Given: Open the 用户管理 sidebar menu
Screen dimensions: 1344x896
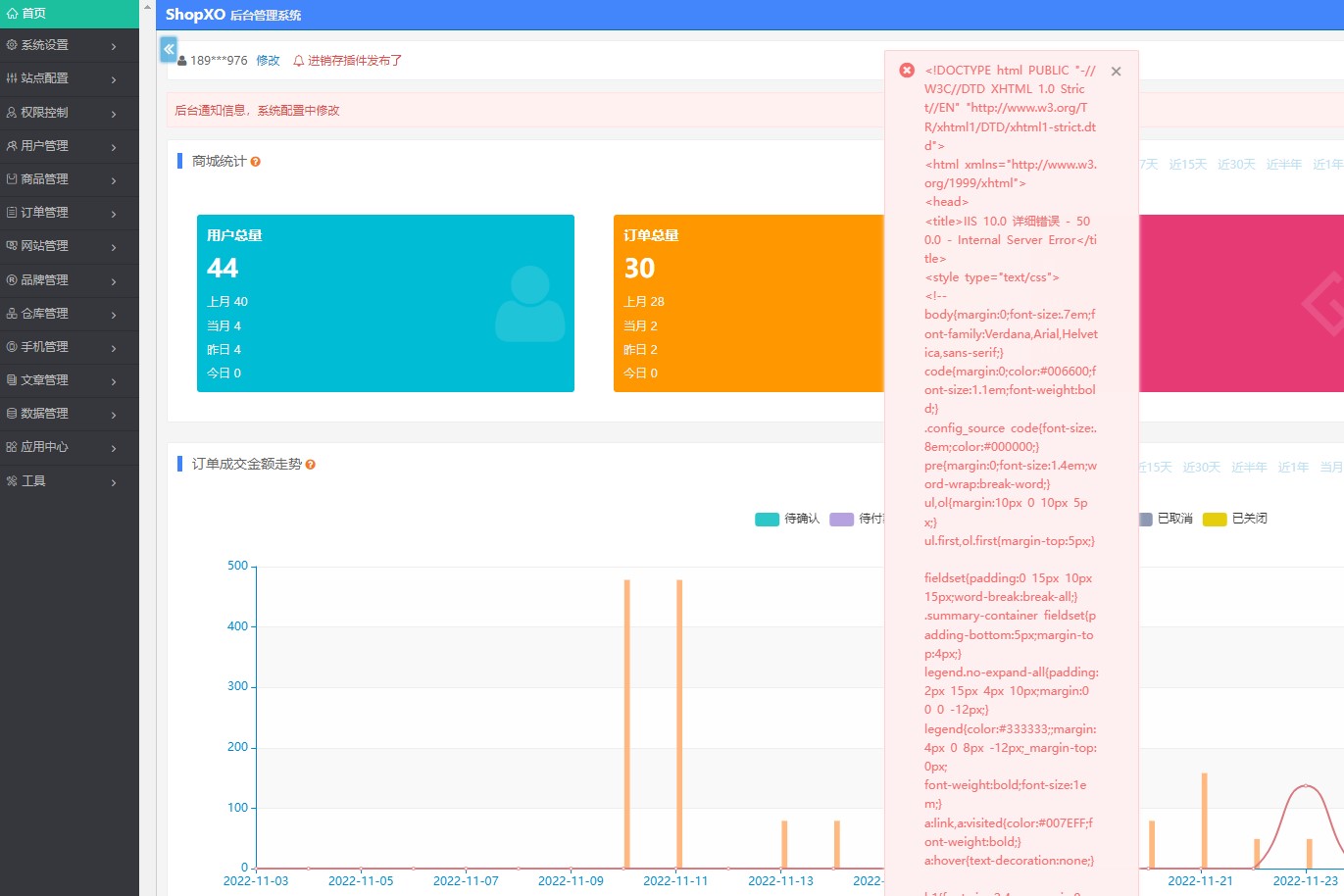Looking at the screenshot, I should coord(45,146).
